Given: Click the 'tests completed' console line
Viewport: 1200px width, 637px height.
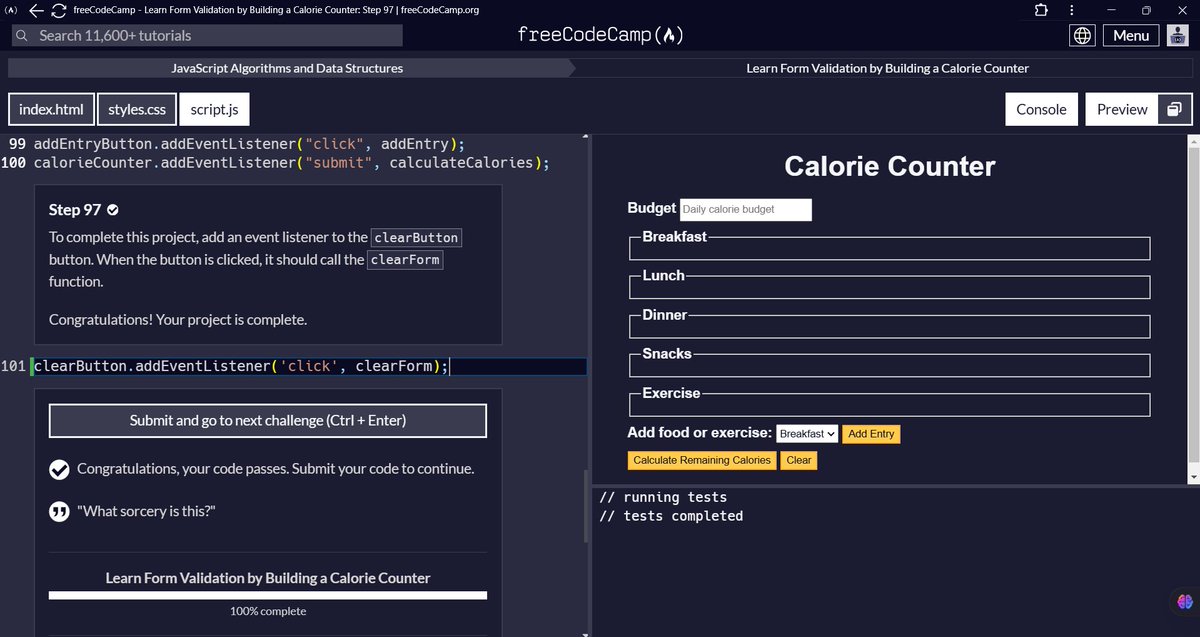Looking at the screenshot, I should click(x=671, y=516).
